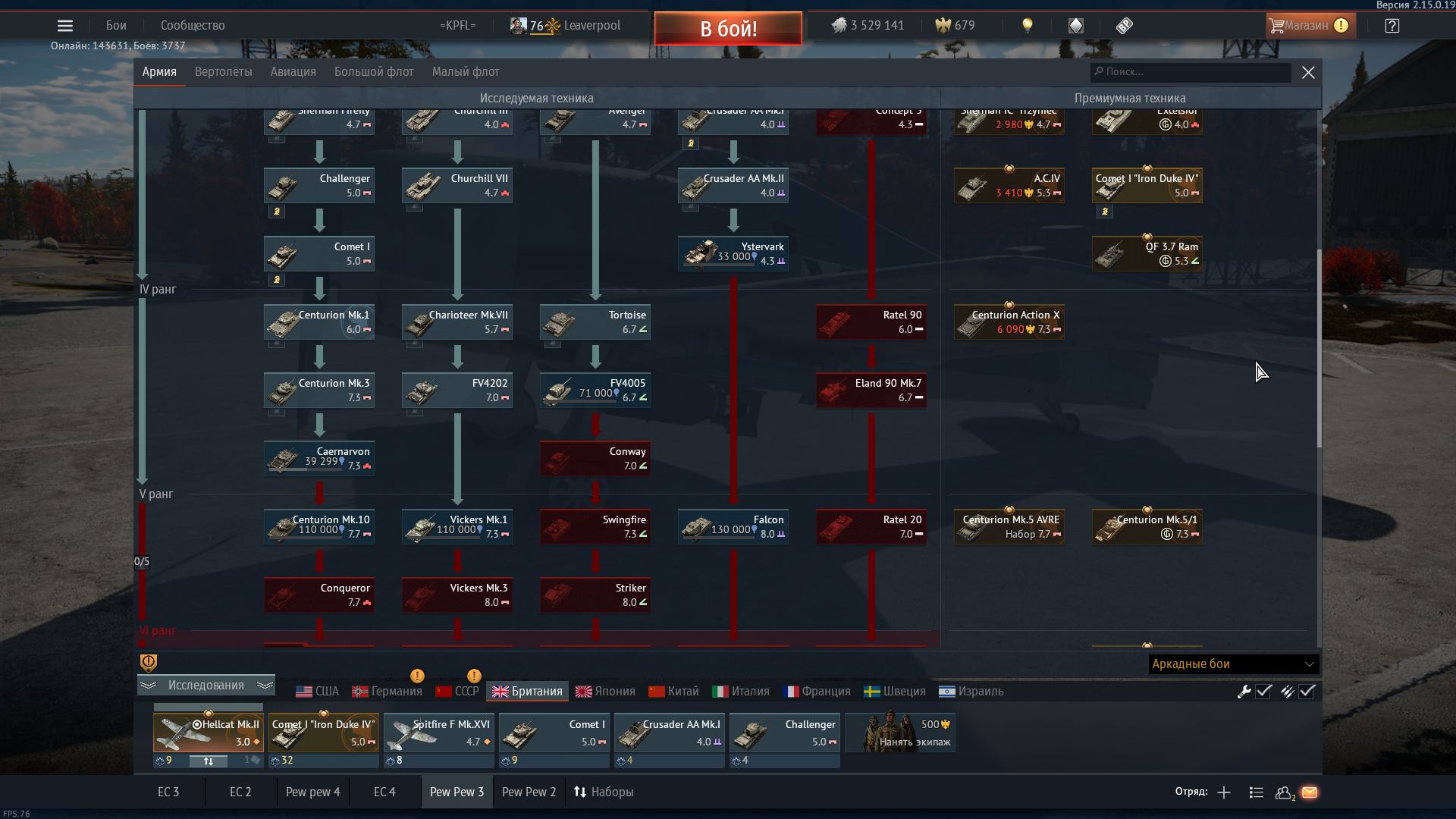Open the contacts/friends icon
Image resolution: width=1456 pixels, height=819 pixels.
1285,792
